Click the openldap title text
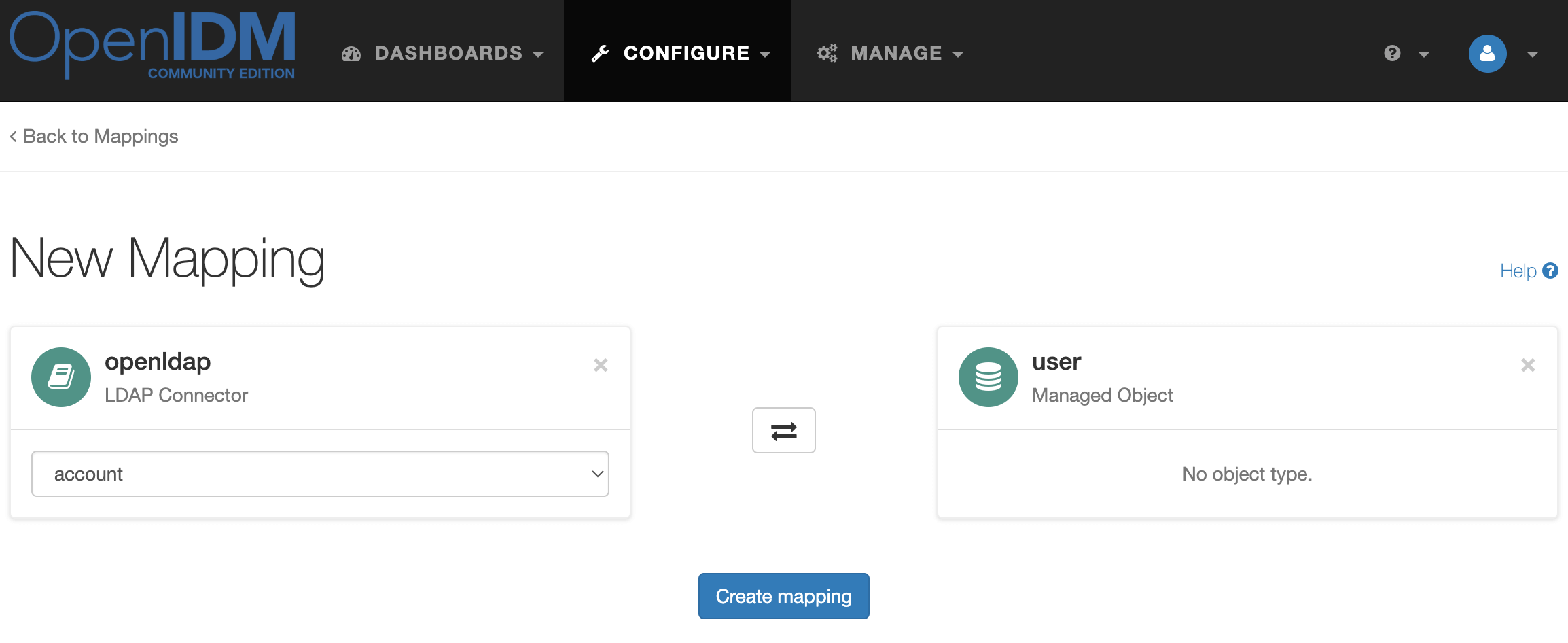The image size is (1568, 643). click(158, 362)
